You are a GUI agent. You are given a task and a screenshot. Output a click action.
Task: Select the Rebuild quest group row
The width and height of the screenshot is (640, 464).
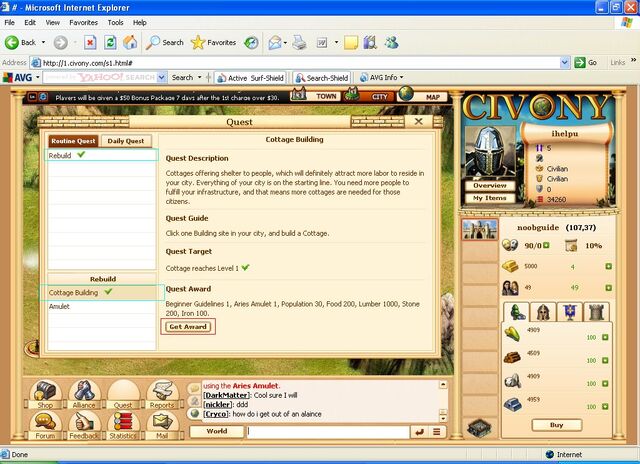102,155
